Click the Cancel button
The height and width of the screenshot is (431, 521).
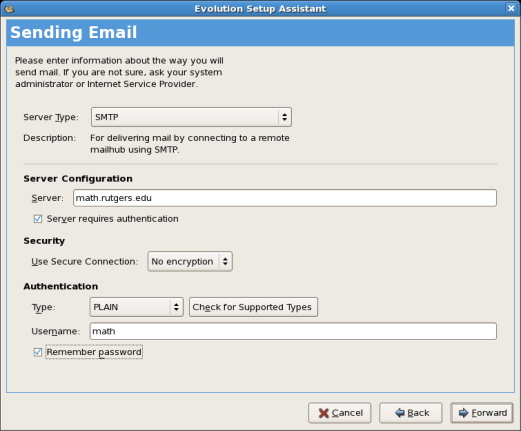340,413
